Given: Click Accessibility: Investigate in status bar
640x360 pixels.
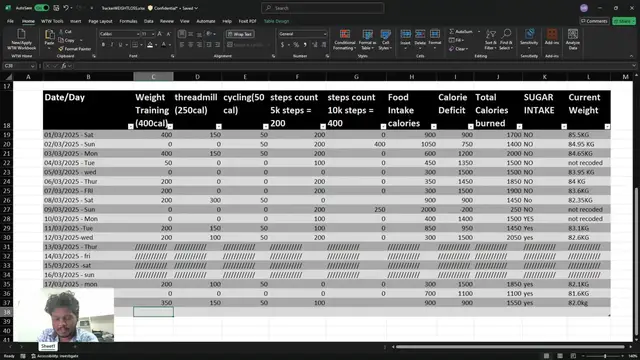Looking at the screenshot, I should coord(55,356).
